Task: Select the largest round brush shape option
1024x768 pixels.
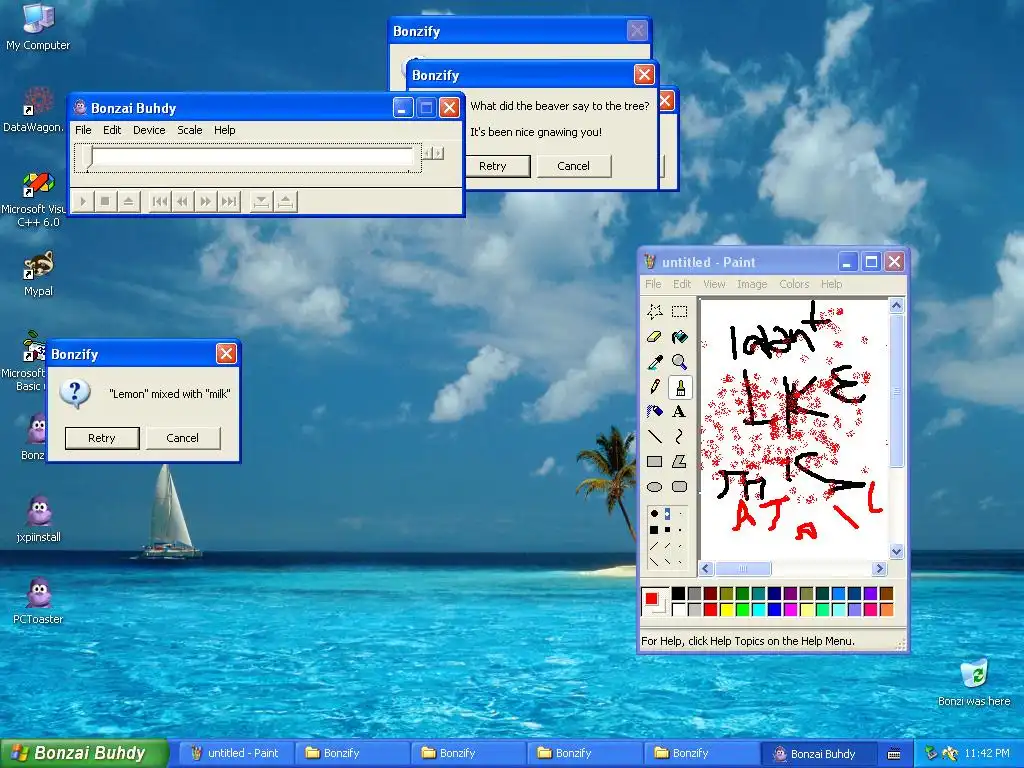Action: [654, 514]
